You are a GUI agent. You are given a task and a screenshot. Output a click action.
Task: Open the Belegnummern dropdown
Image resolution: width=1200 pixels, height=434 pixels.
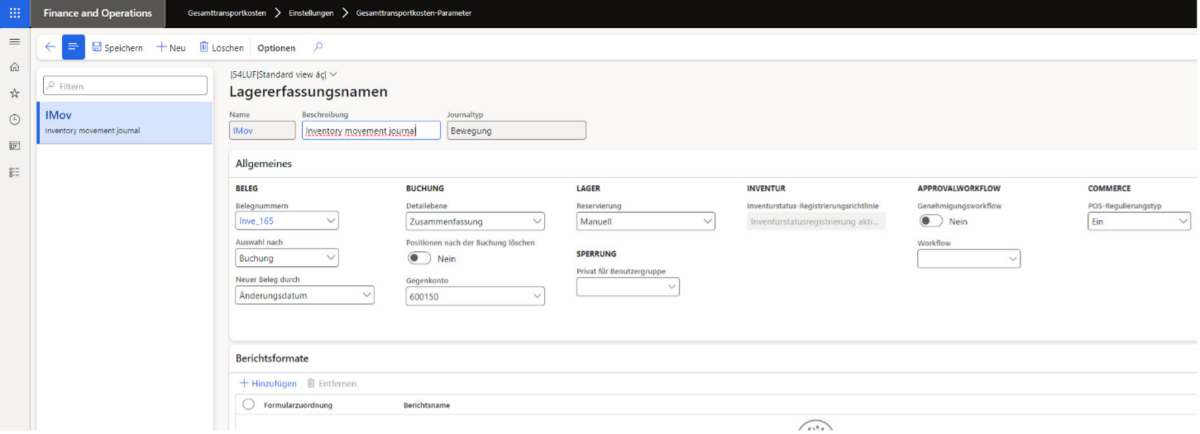(x=287, y=221)
